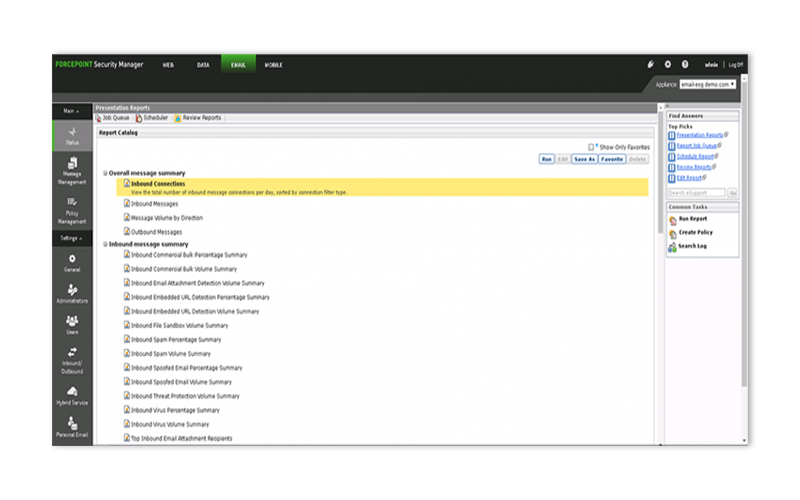Click Message Volume by Direction report icon
Image resolution: width=800 pixels, height=500 pixels.
(x=127, y=217)
